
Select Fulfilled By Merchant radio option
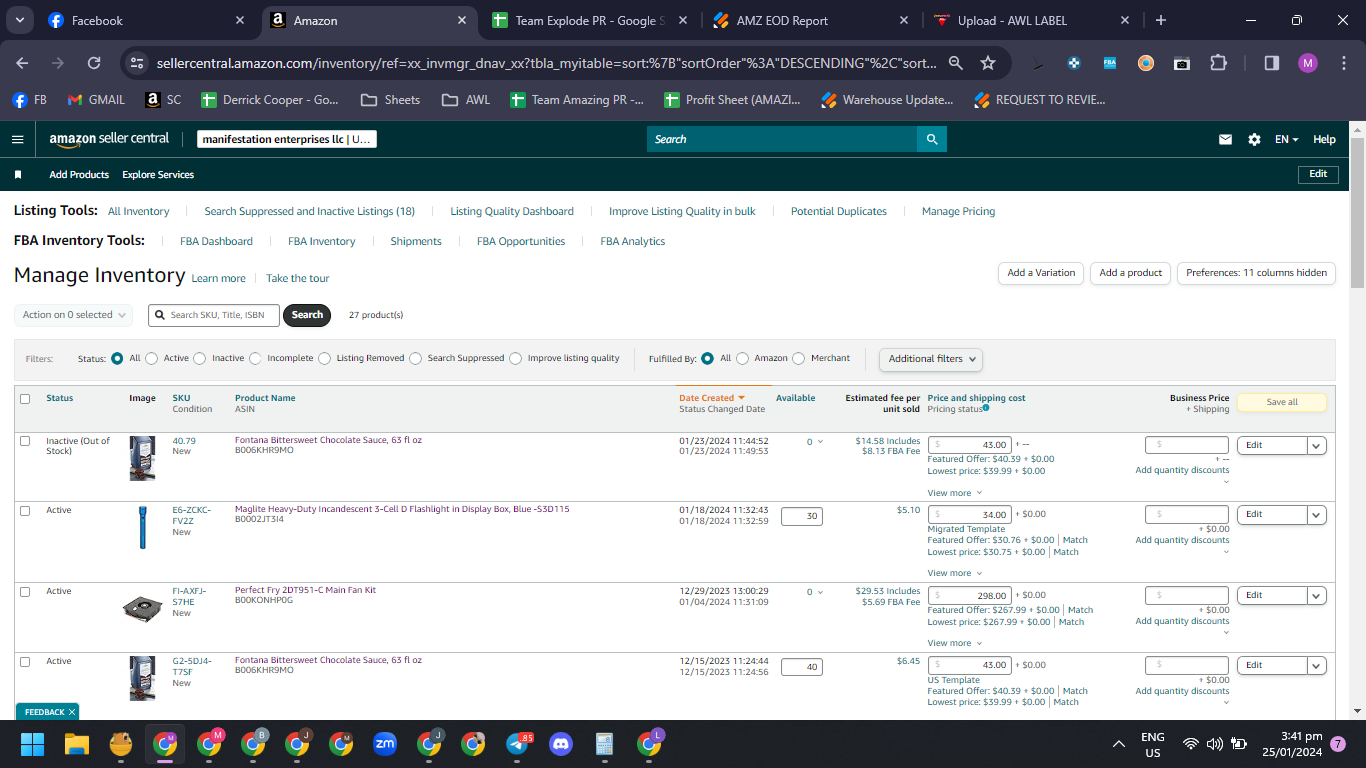[799, 358]
